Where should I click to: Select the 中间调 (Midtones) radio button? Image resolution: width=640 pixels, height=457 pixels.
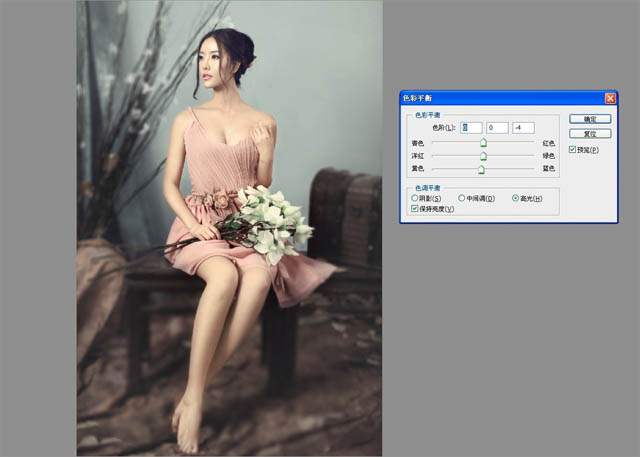[461, 199]
